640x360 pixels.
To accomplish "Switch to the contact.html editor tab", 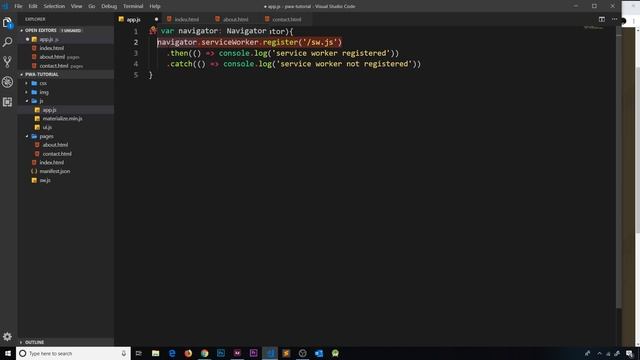I will (287, 19).
